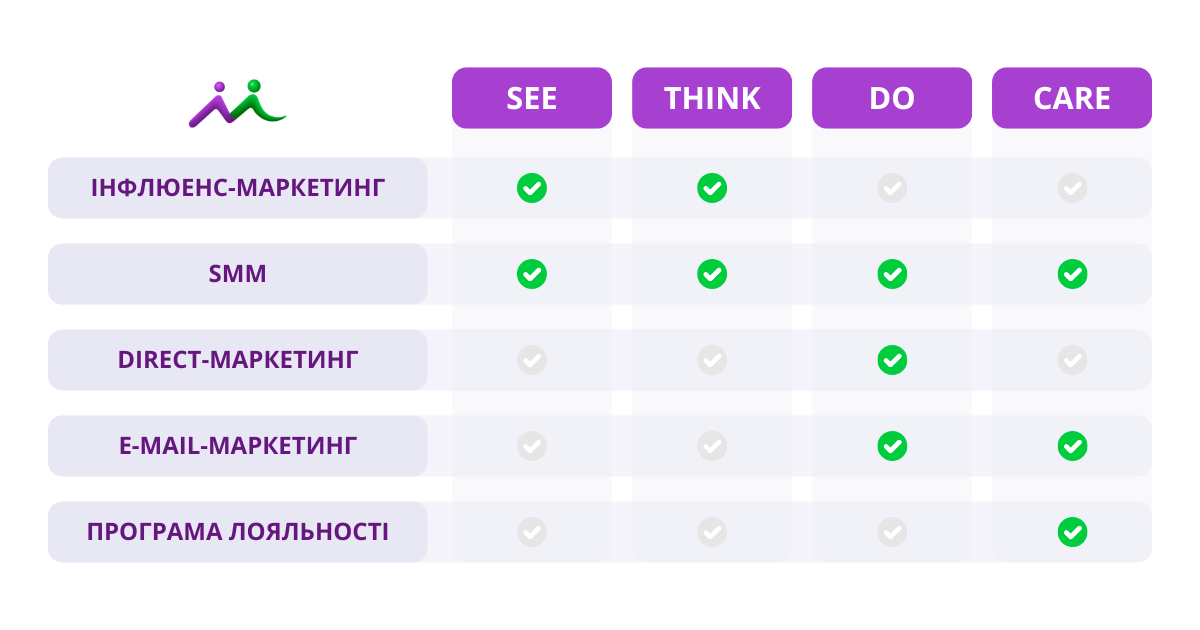Image resolution: width=1200 pixels, height=630 pixels.
Task: Select the SEE column header
Action: pyautogui.click(x=532, y=98)
